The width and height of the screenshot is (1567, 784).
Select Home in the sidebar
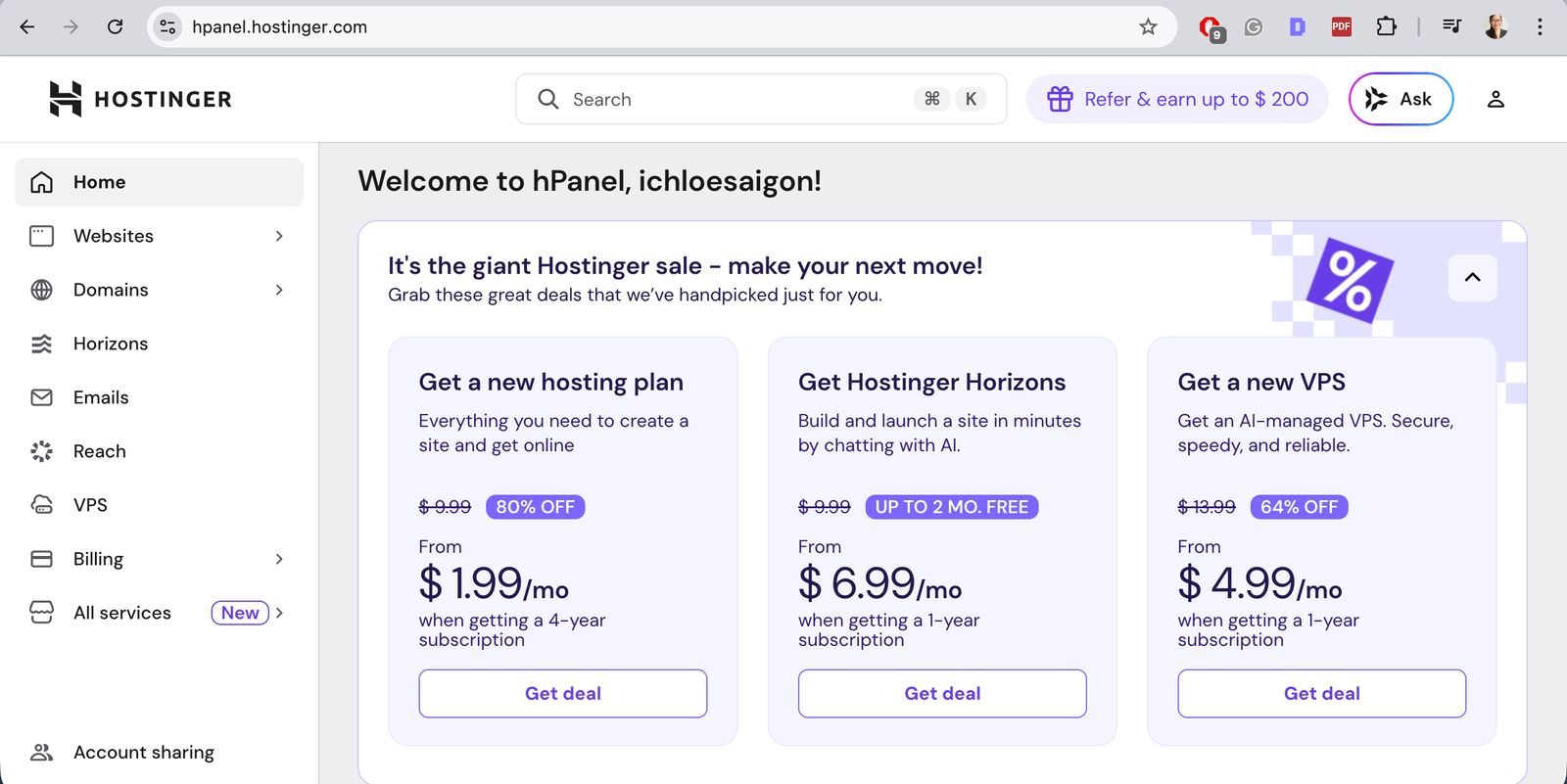(x=159, y=182)
